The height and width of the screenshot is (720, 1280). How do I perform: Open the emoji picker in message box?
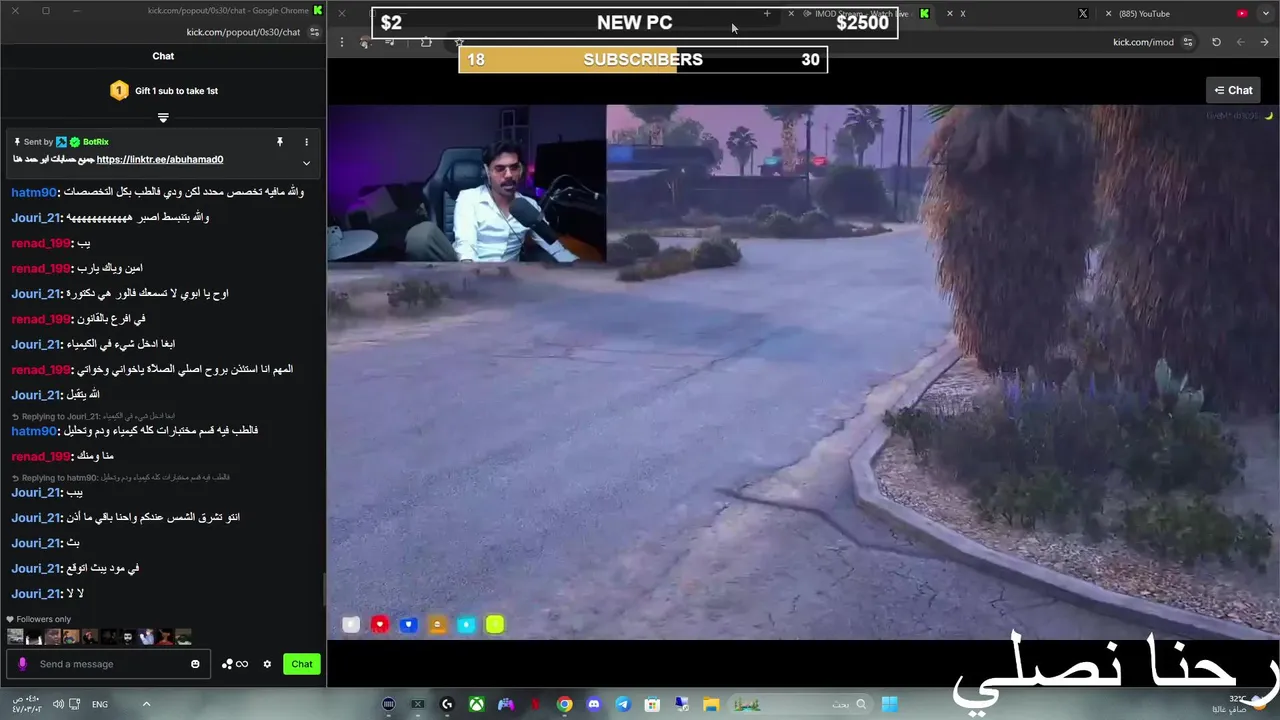(195, 664)
